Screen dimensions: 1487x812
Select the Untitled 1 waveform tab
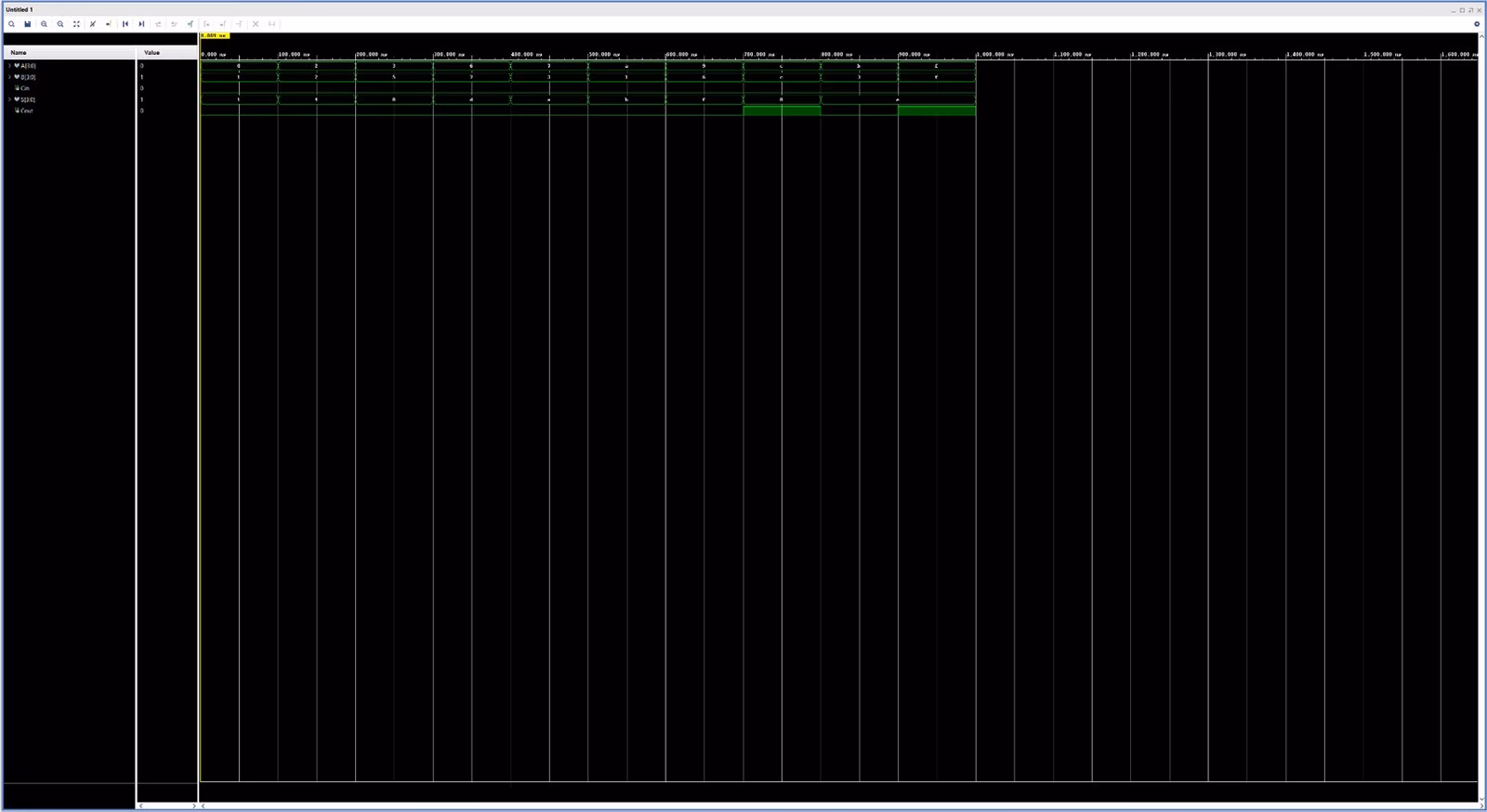point(20,9)
